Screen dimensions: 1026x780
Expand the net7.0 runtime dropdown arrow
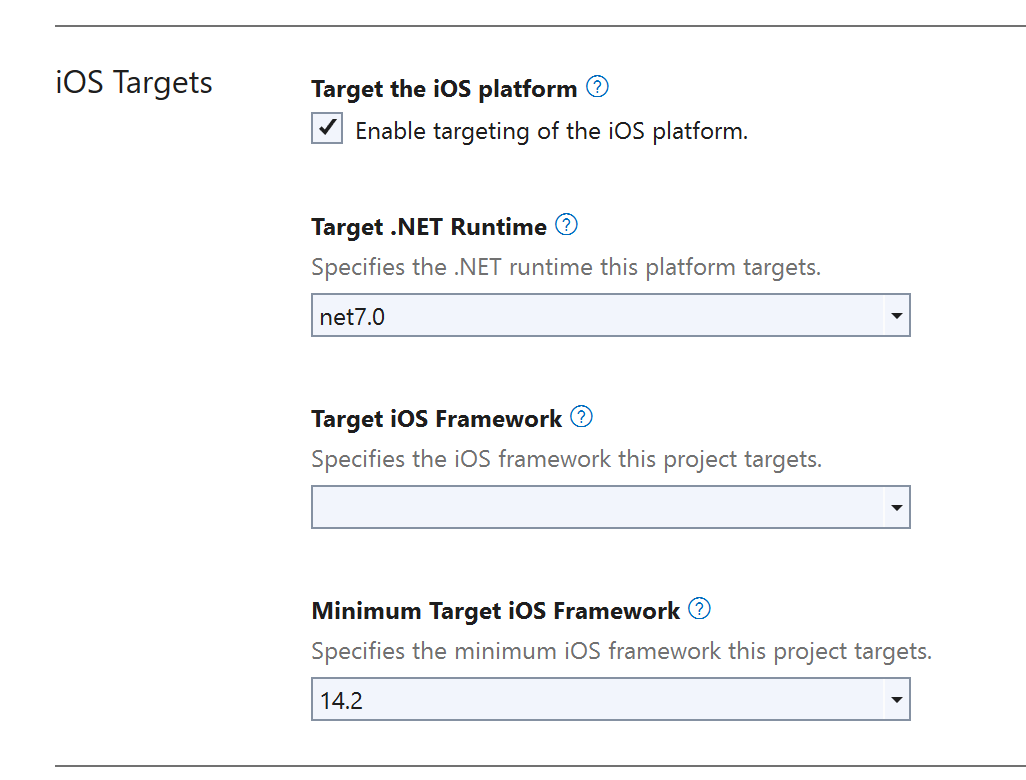896,317
